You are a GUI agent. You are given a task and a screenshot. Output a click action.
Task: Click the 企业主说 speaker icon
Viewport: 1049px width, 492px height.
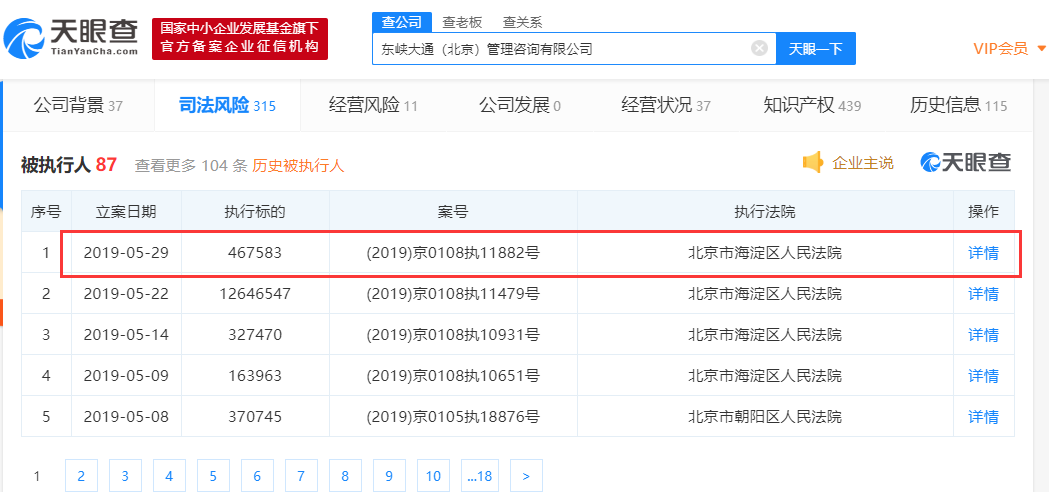[x=812, y=163]
